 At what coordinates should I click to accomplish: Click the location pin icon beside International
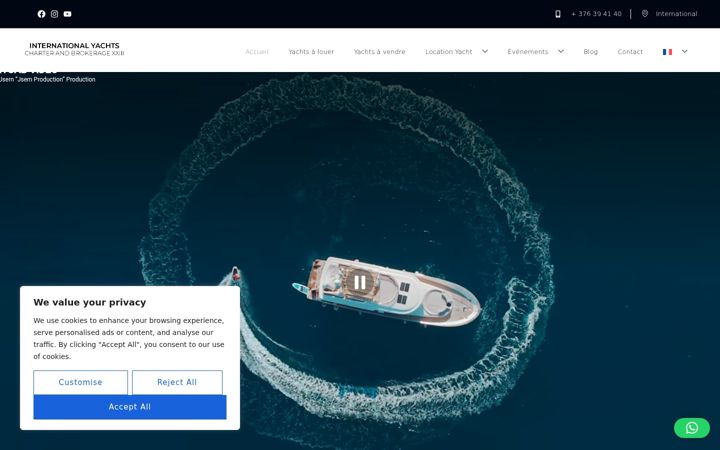(x=645, y=14)
